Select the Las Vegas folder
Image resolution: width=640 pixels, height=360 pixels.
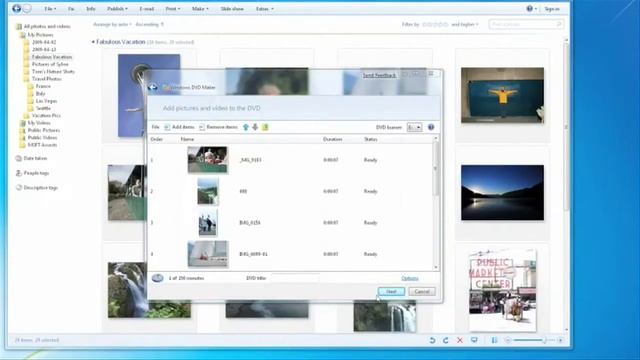coord(46,101)
